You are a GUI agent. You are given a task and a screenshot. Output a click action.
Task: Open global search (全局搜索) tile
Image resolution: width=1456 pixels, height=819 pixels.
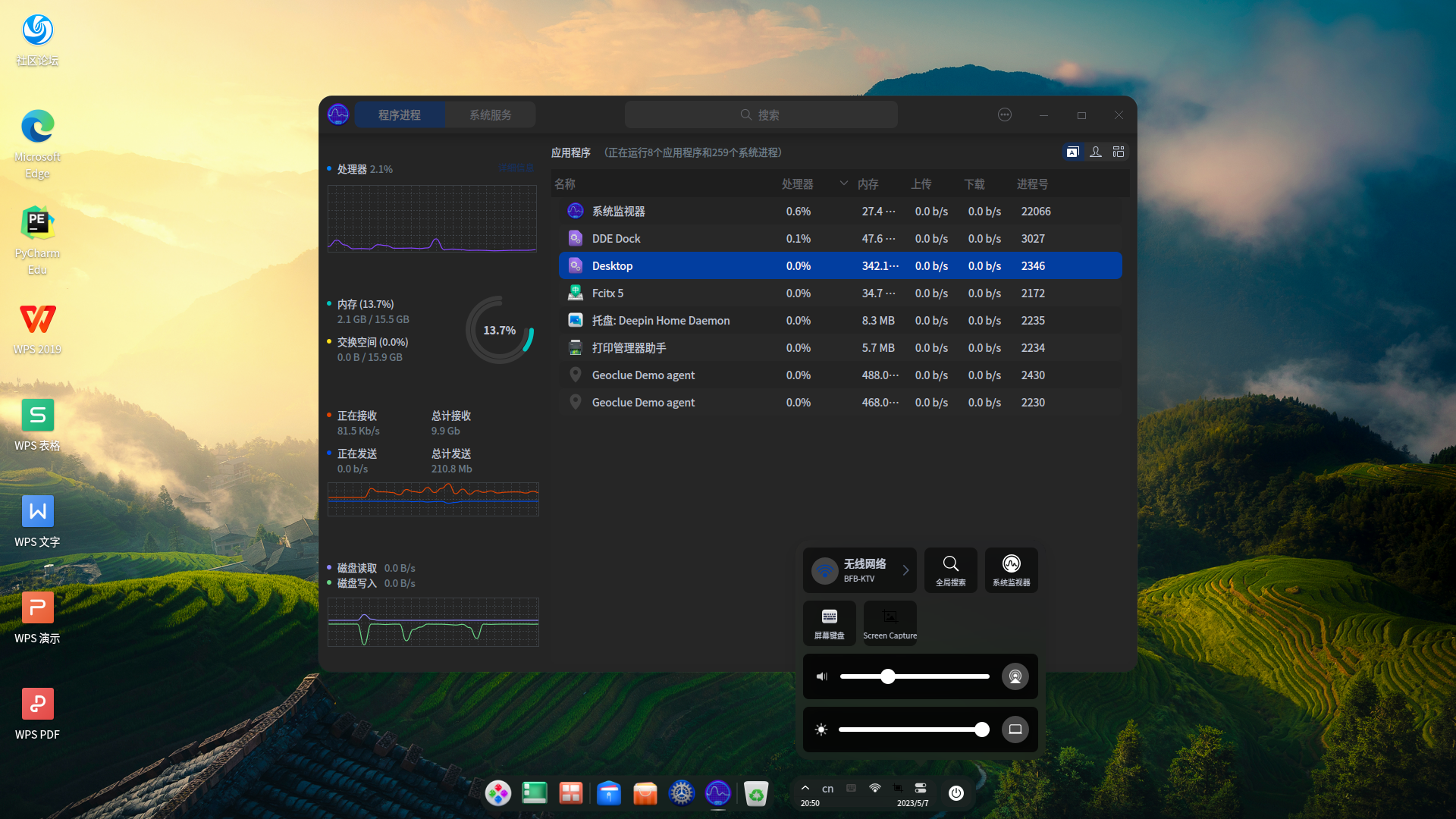pos(950,570)
